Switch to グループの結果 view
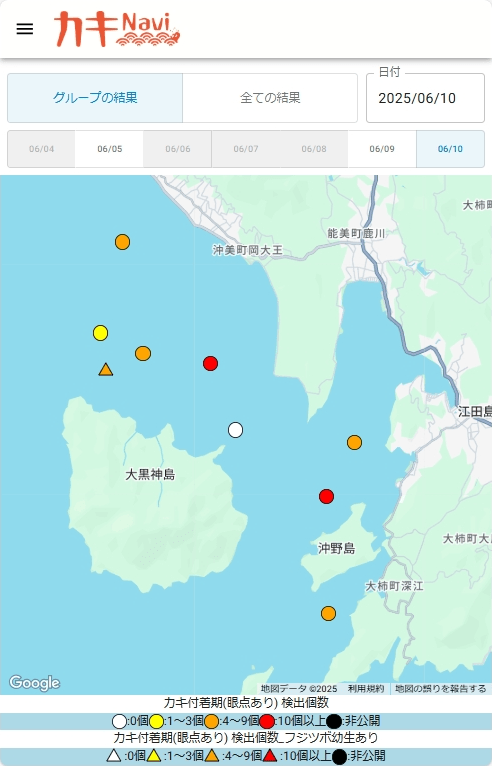The height and width of the screenshot is (766, 492). coord(95,98)
